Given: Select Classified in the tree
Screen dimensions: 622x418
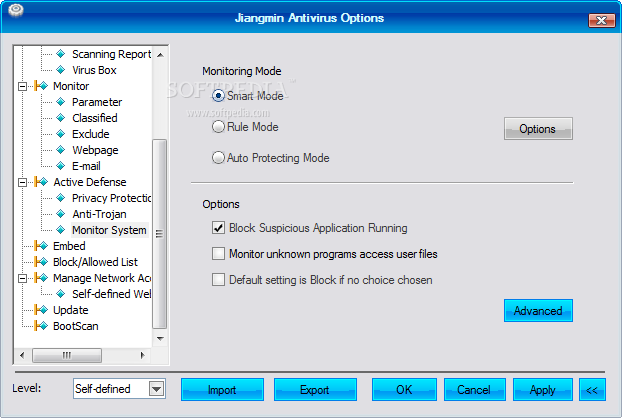Looking at the screenshot, I should (95, 118).
